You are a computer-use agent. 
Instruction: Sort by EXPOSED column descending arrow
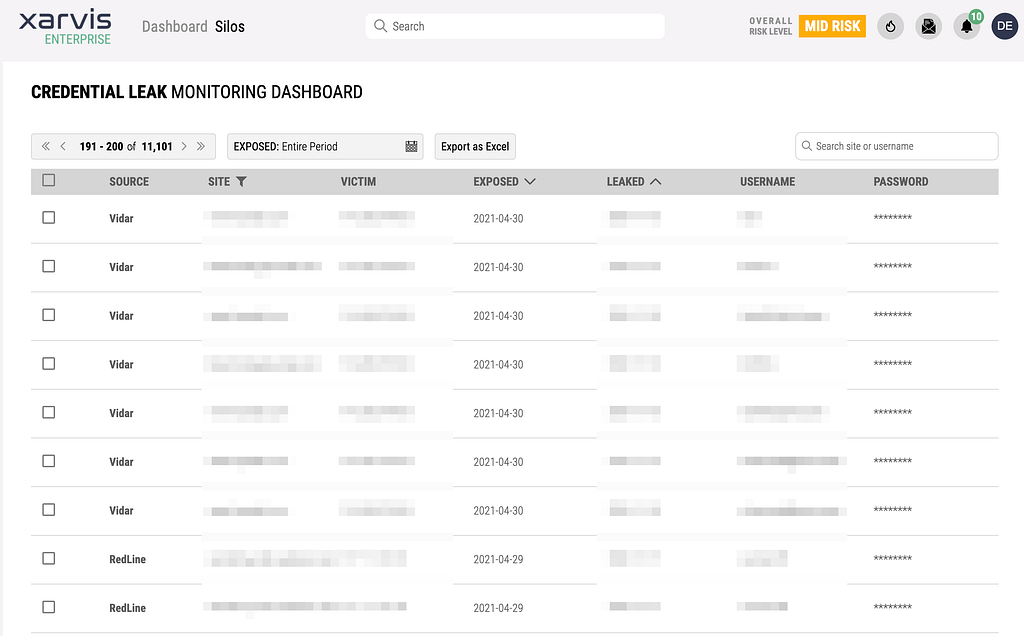pos(530,182)
